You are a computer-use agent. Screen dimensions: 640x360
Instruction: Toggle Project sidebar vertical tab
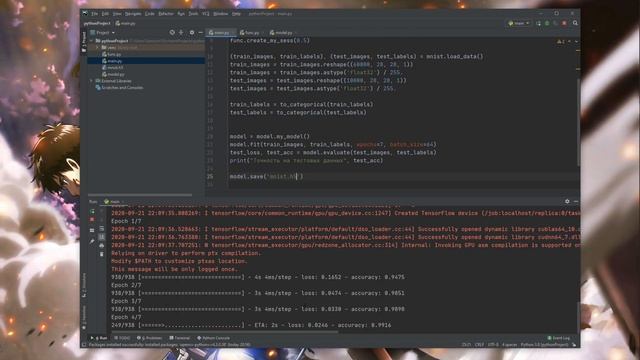(x=84, y=42)
